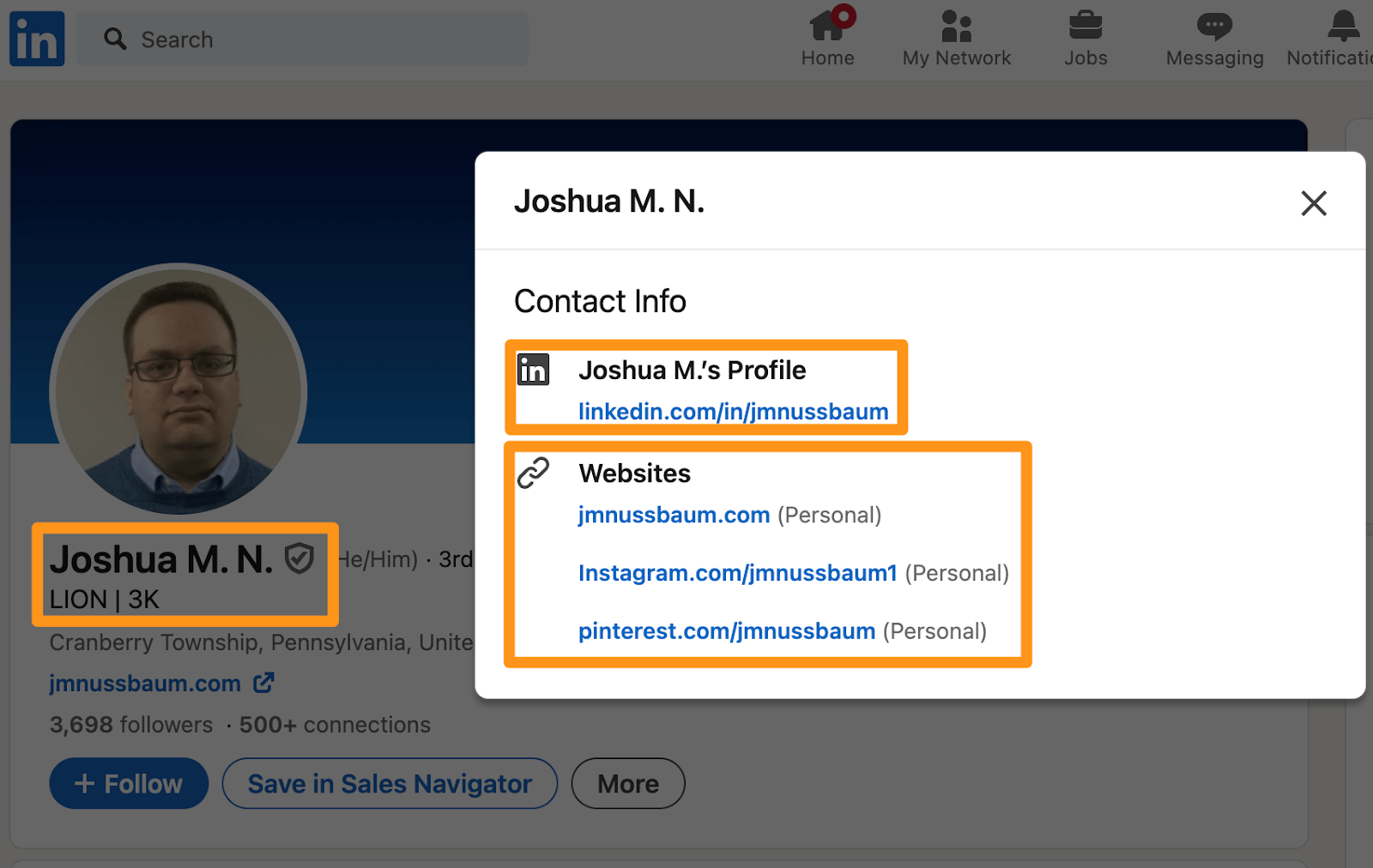This screenshot has height=868, width=1373.
Task: Open the Home feed icon
Action: coord(827,26)
